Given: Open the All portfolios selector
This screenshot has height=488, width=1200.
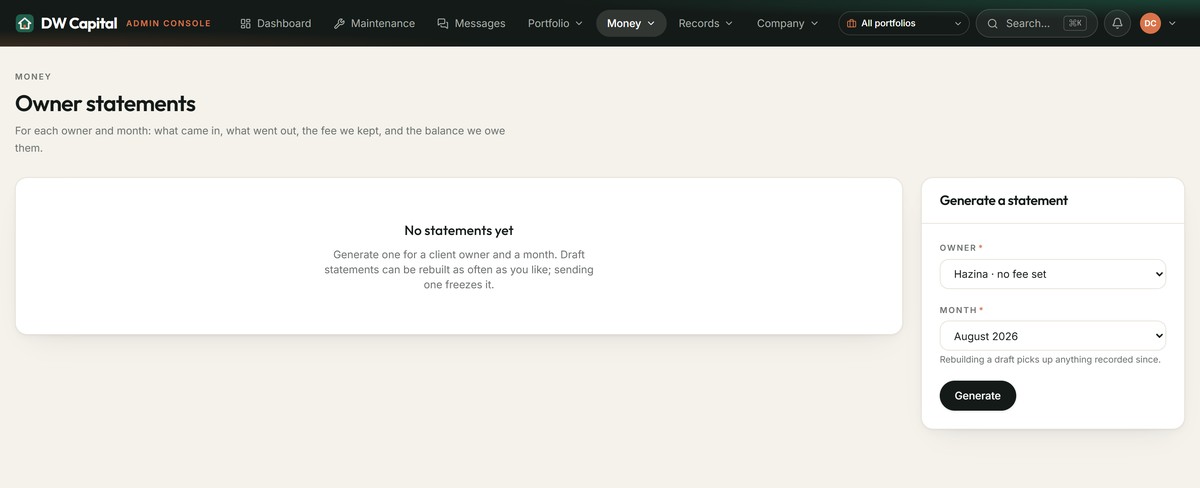Looking at the screenshot, I should tap(904, 23).
